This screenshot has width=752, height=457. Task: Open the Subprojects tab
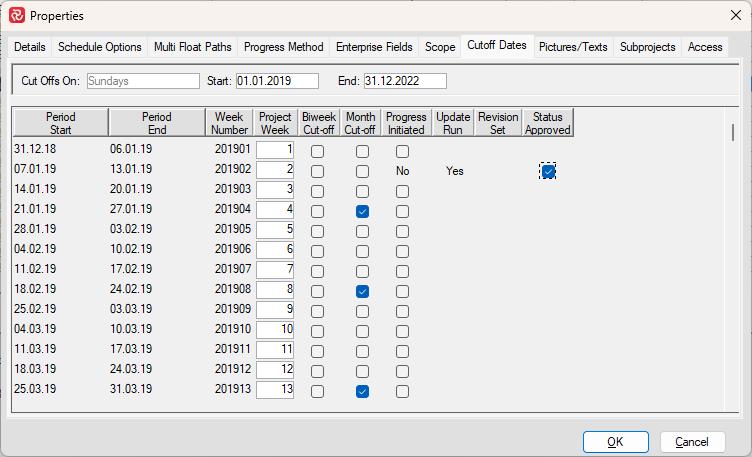[648, 47]
